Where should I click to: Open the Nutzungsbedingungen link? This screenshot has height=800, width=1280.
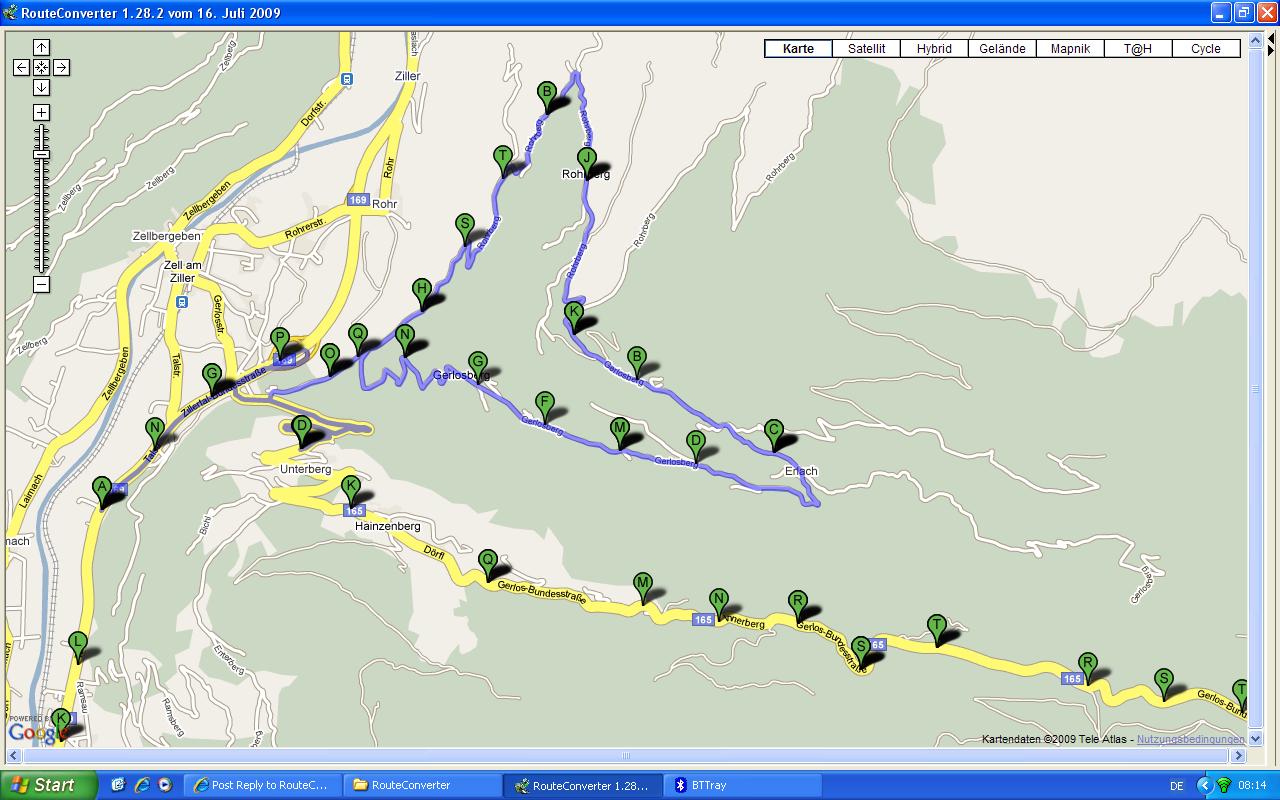1190,739
